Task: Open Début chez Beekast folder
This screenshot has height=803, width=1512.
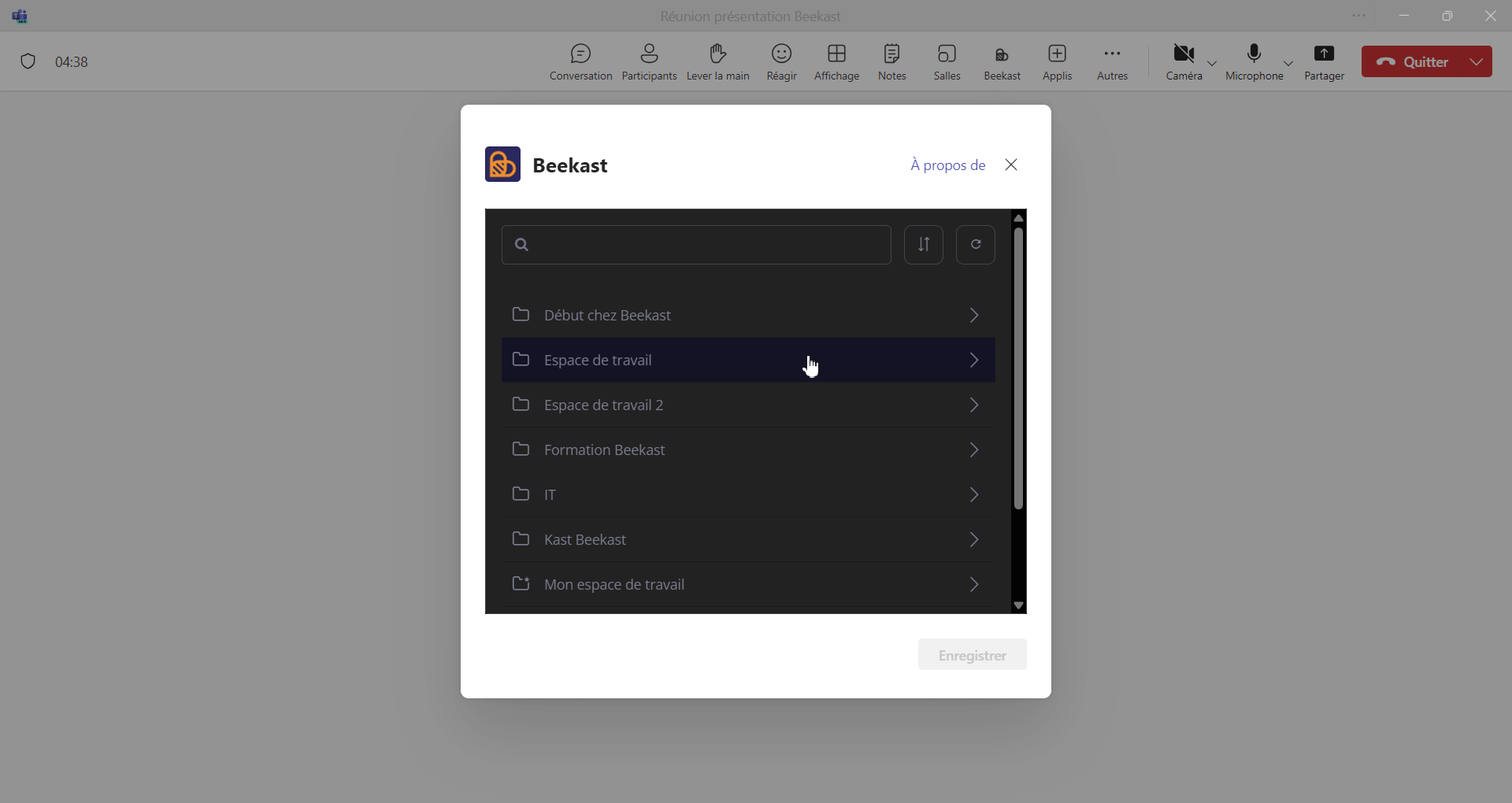Action: pos(748,315)
